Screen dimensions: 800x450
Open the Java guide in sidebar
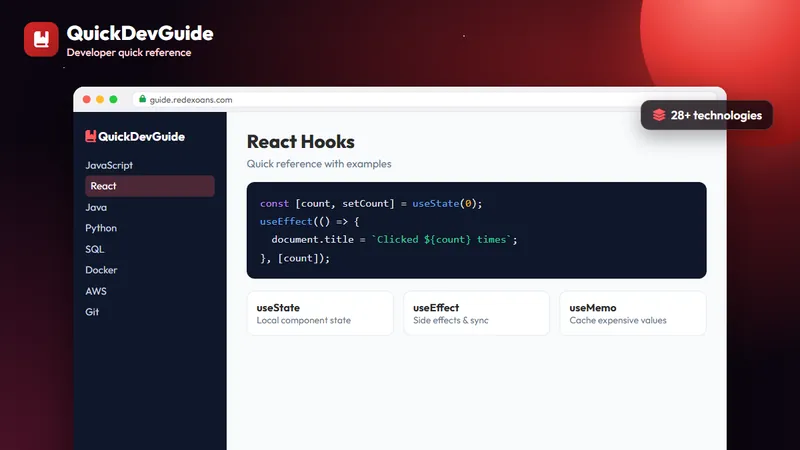tap(96, 207)
